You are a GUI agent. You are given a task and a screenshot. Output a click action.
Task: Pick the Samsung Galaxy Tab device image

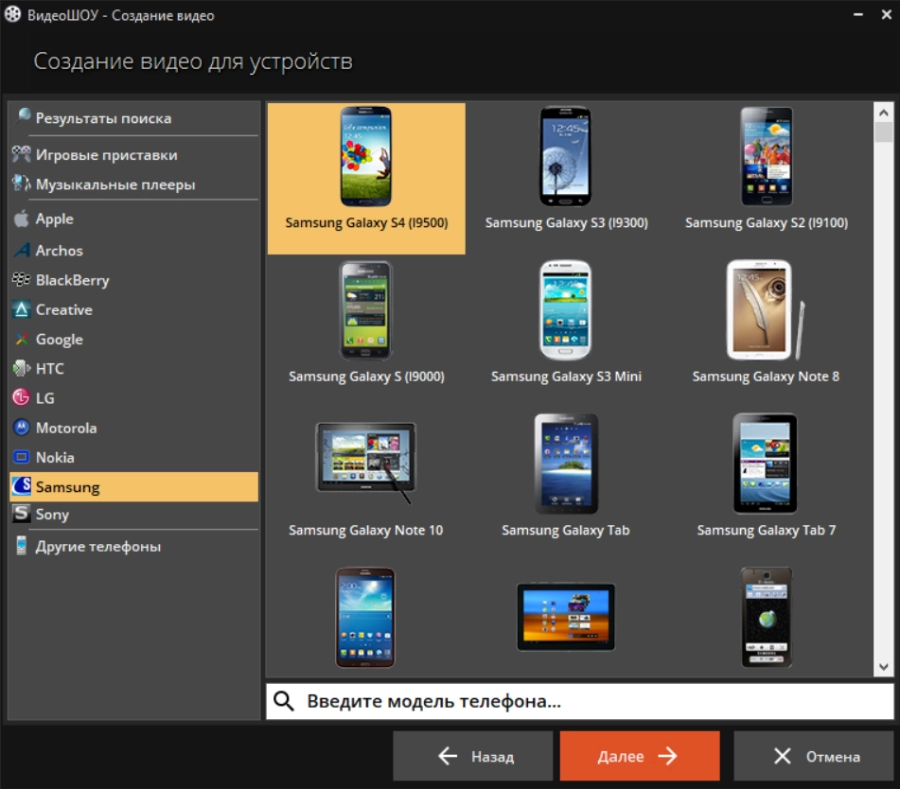(566, 464)
